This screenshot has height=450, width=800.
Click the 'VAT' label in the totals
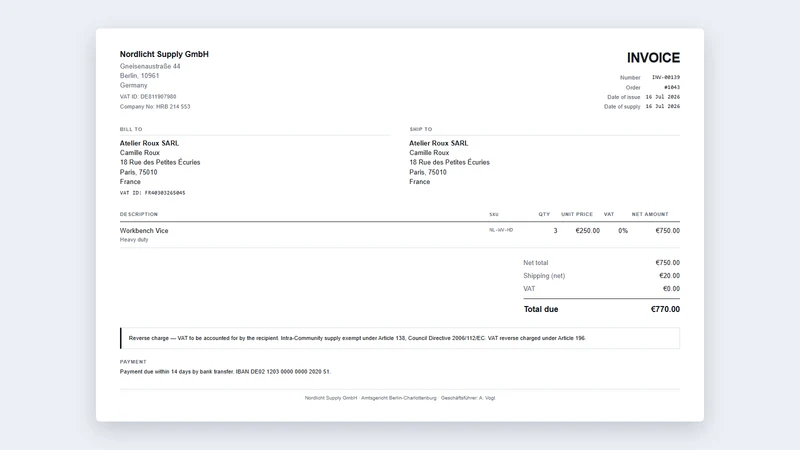pyautogui.click(x=529, y=289)
